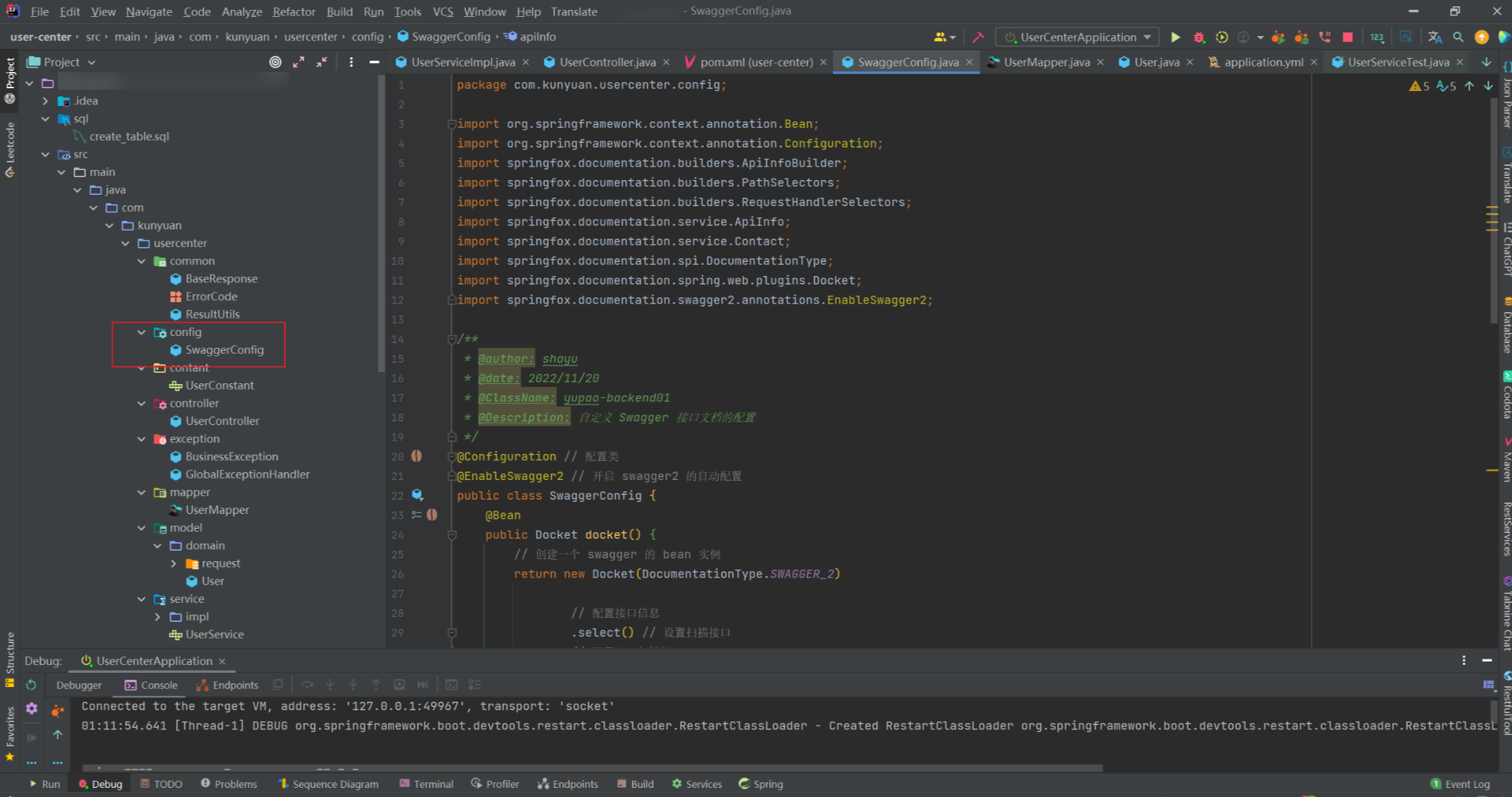The width and height of the screenshot is (1512, 797).
Task: Click breakpoint marker on line 20
Action: point(417,456)
